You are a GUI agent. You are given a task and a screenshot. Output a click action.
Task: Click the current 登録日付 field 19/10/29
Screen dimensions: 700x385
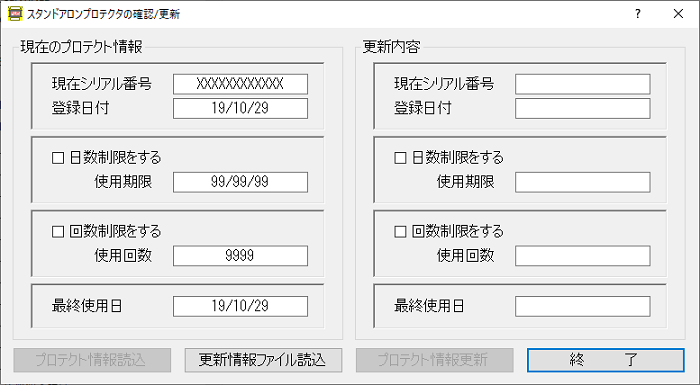pos(240,108)
